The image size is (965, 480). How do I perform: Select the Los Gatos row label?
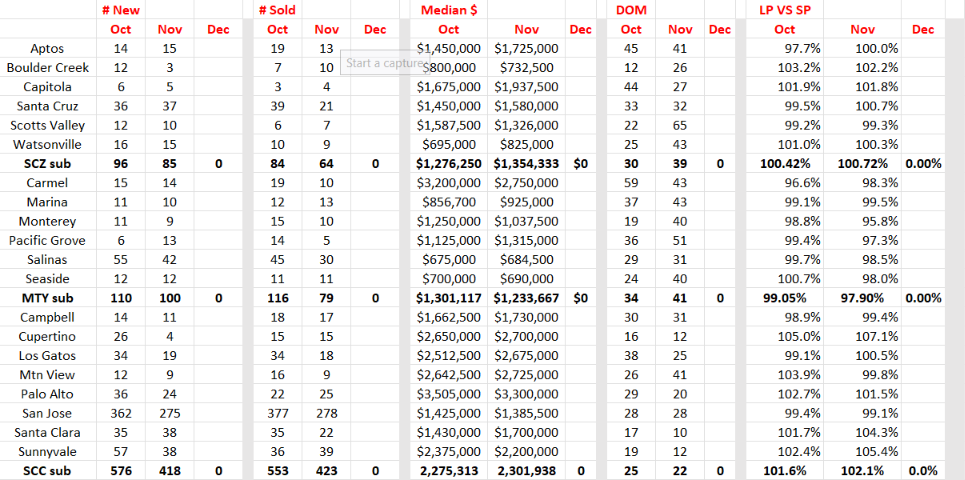tap(47, 355)
